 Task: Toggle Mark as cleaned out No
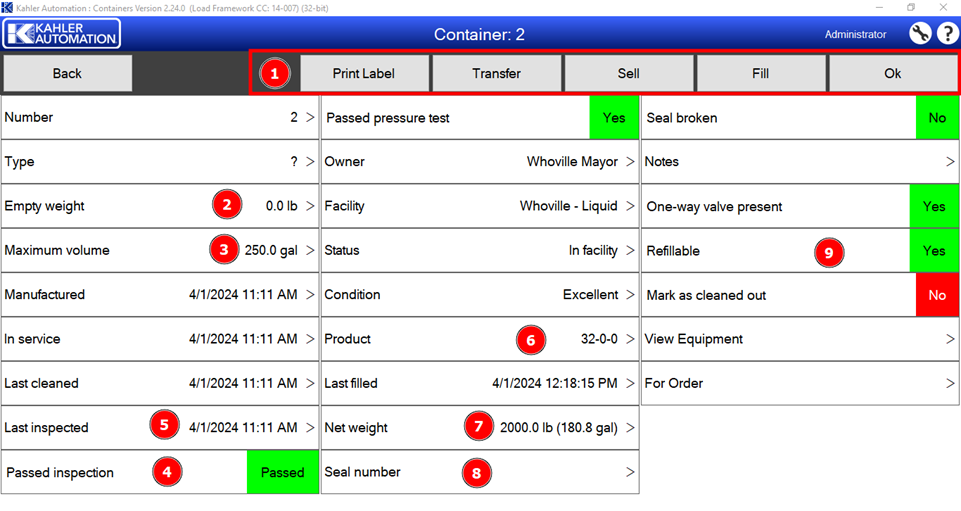937,295
